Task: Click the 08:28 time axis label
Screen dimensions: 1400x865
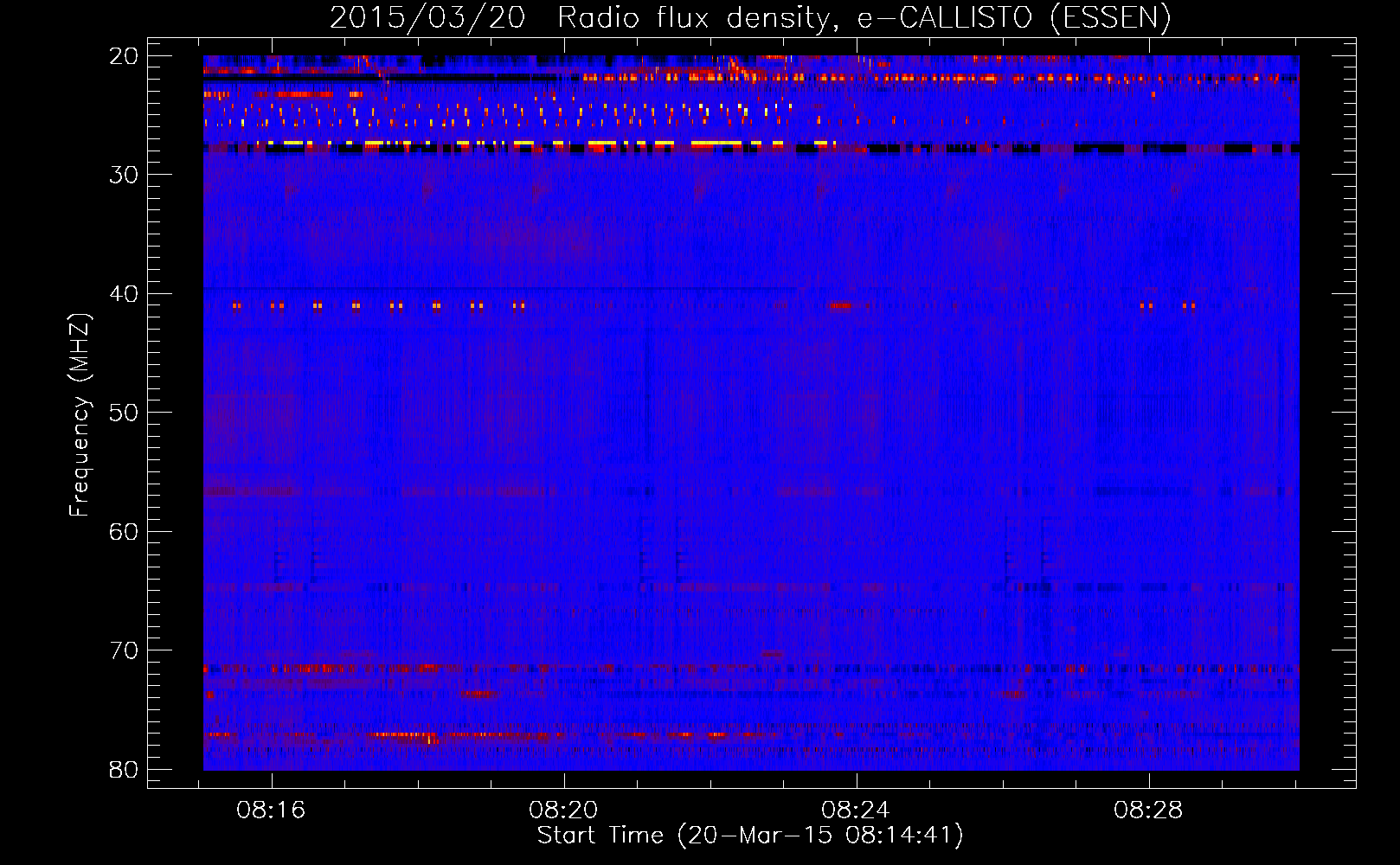Action: pyautogui.click(x=1149, y=811)
